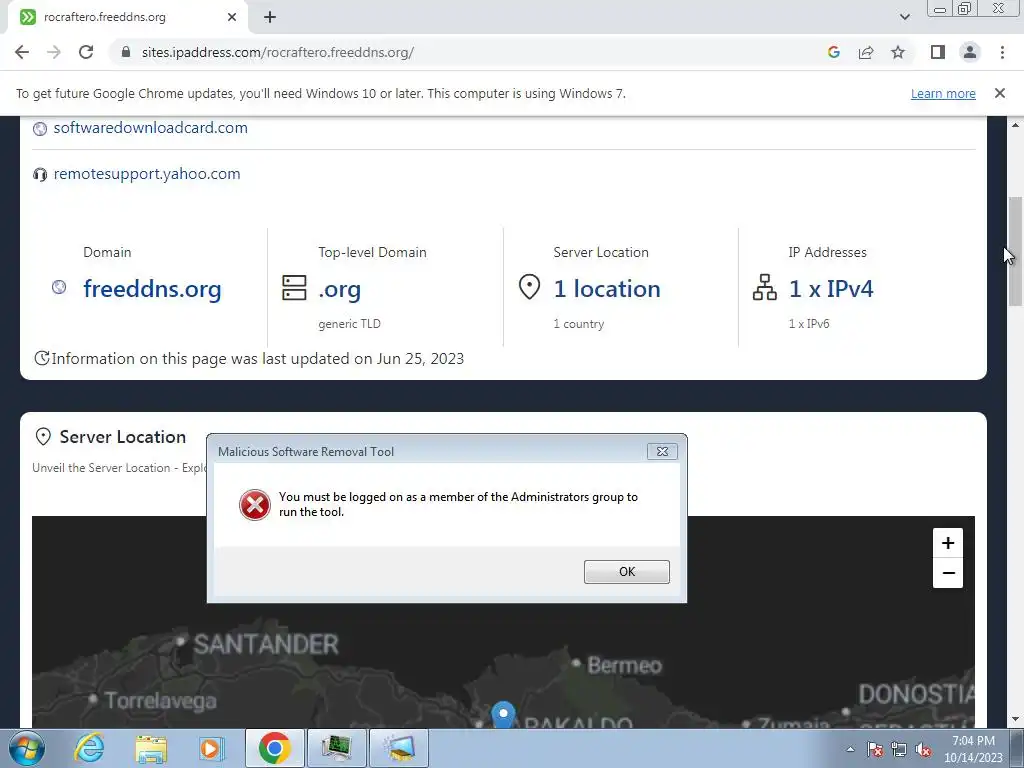Zoom in on the map
The height and width of the screenshot is (768, 1024).
[x=948, y=543]
